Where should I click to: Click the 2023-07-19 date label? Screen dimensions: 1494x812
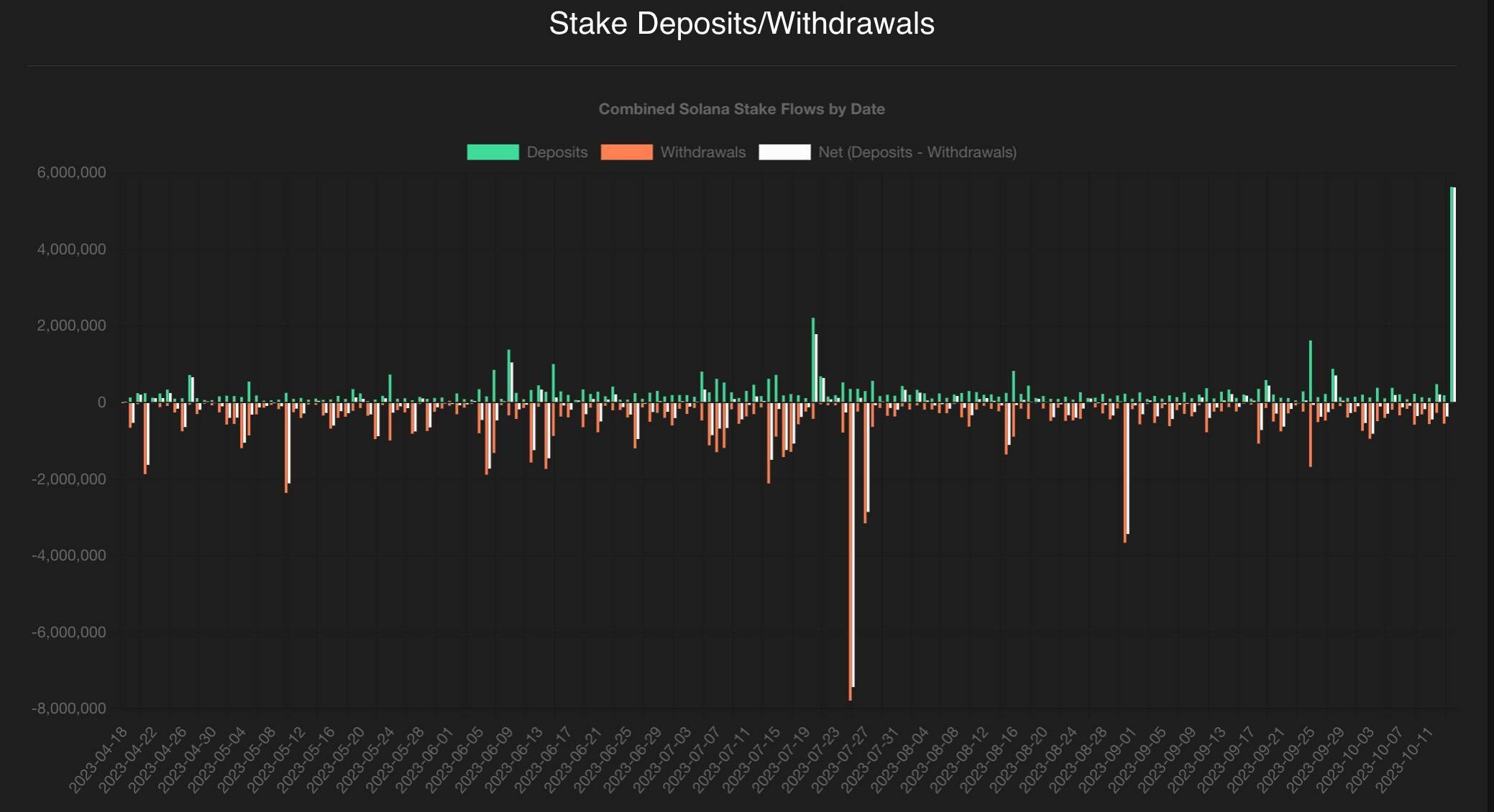pyautogui.click(x=782, y=760)
